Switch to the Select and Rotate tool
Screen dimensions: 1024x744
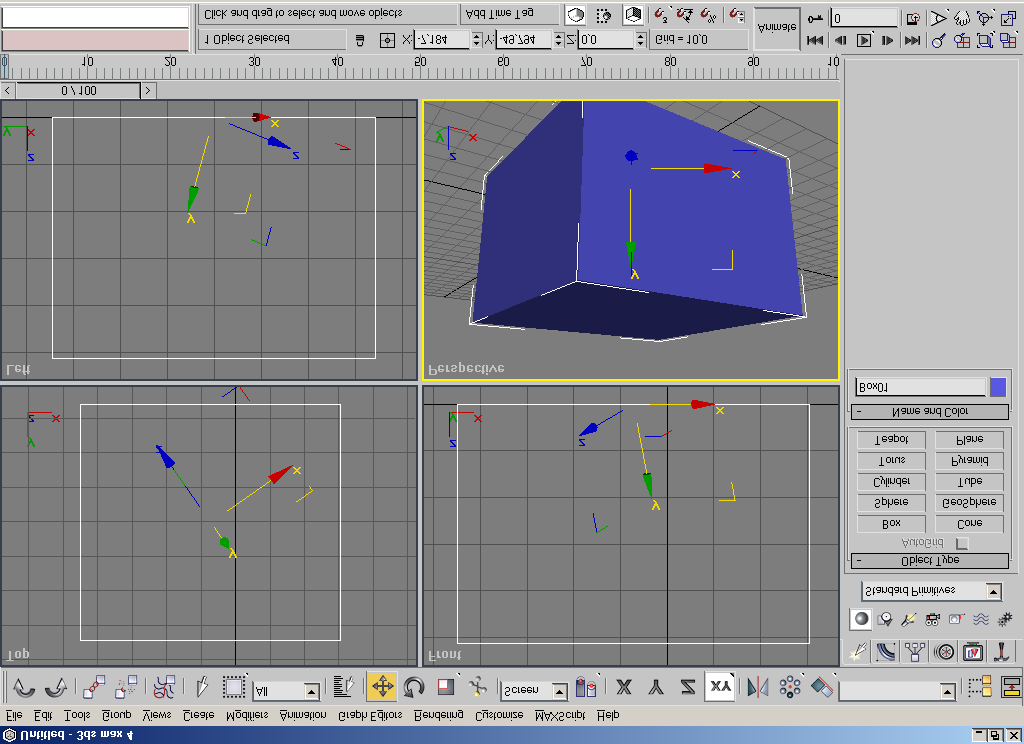[x=414, y=687]
